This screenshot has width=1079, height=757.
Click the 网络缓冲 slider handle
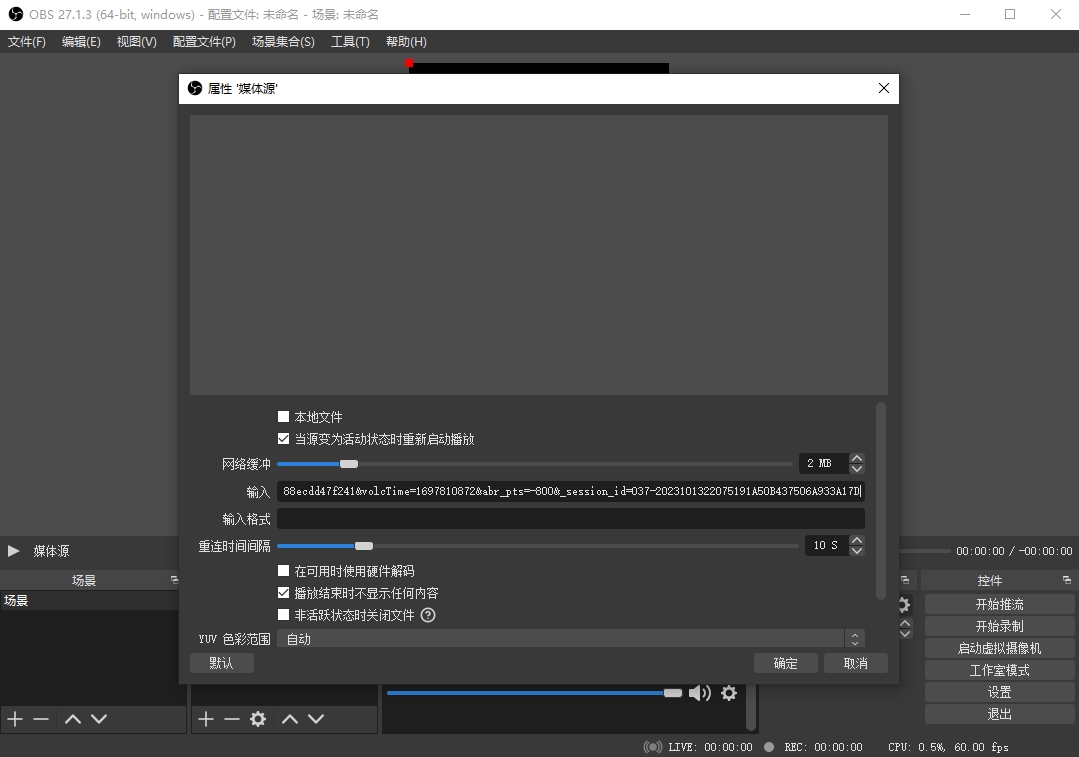click(349, 464)
